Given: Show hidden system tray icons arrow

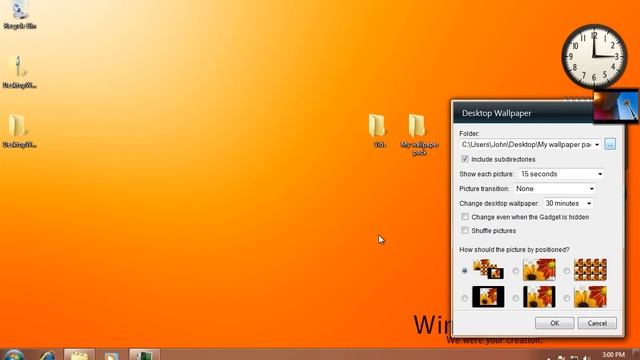Looking at the screenshot, I should pos(549,358).
